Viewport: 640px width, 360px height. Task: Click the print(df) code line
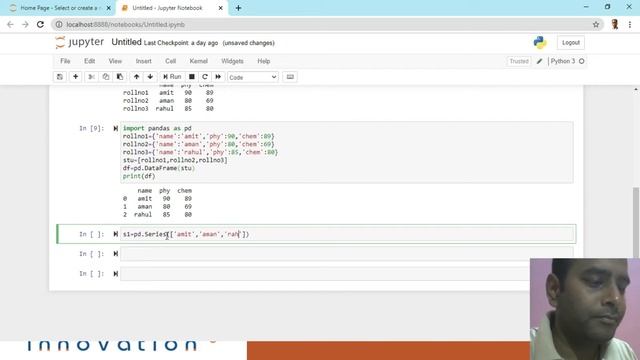click(139, 176)
